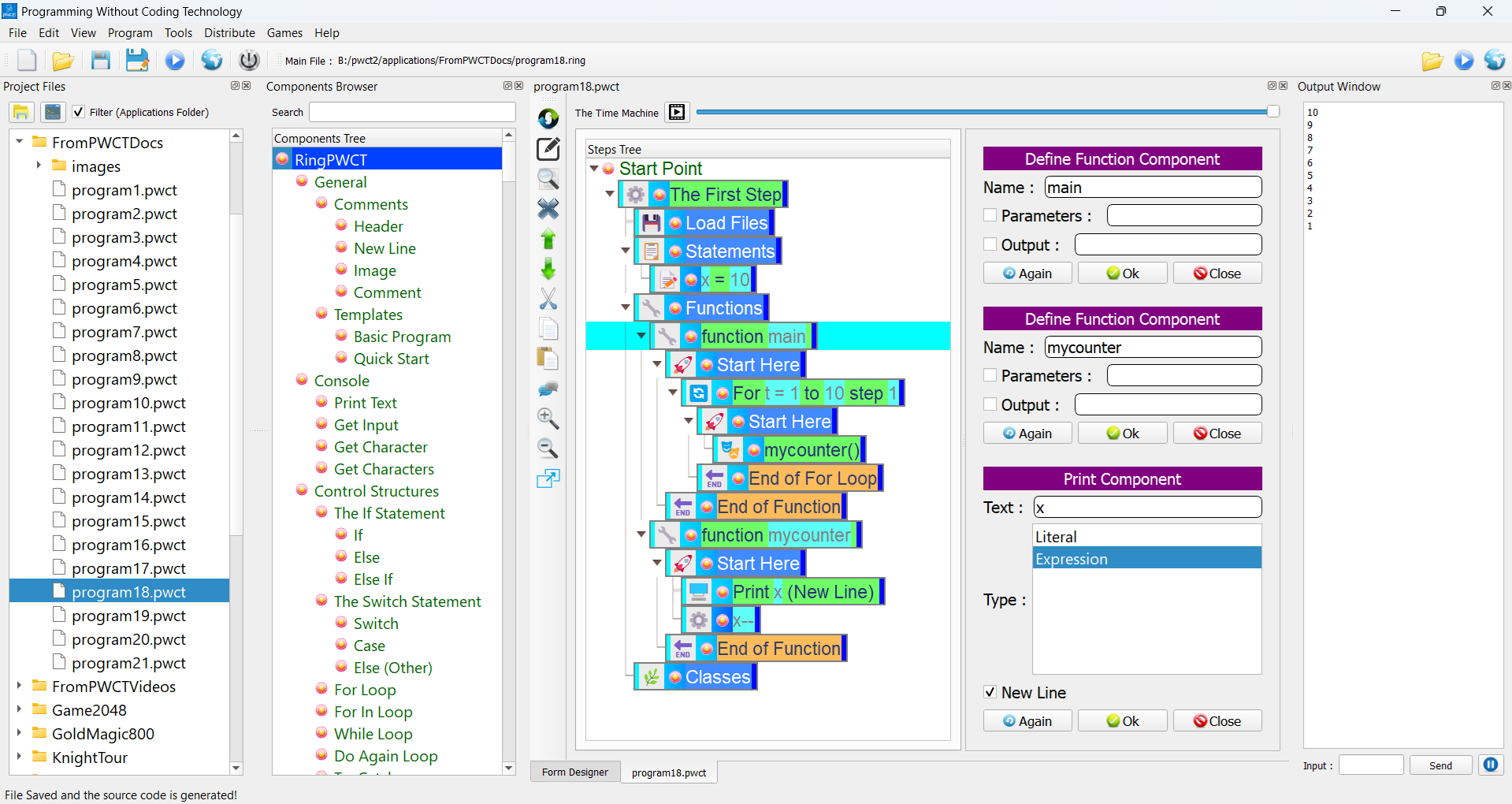The width and height of the screenshot is (1512, 804).
Task: Collapse the Functions step in Steps Tree
Action: pos(625,307)
